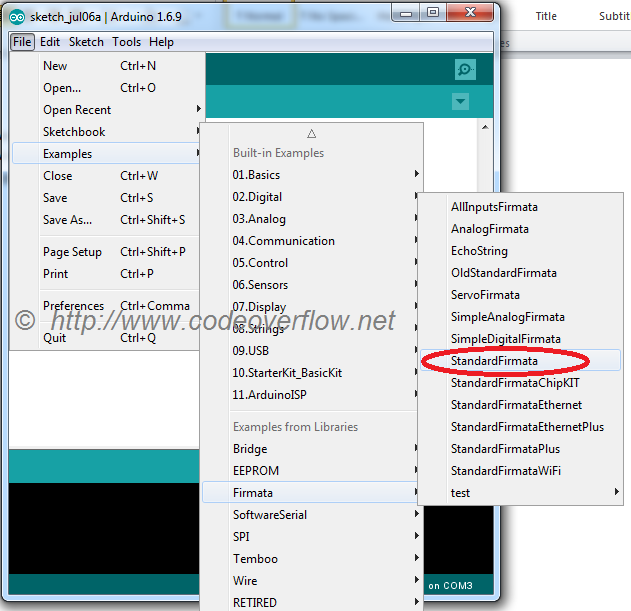Viewport: 631px width, 611px height.
Task: Expand SPI library examples
Action: pyautogui.click(x=311, y=537)
